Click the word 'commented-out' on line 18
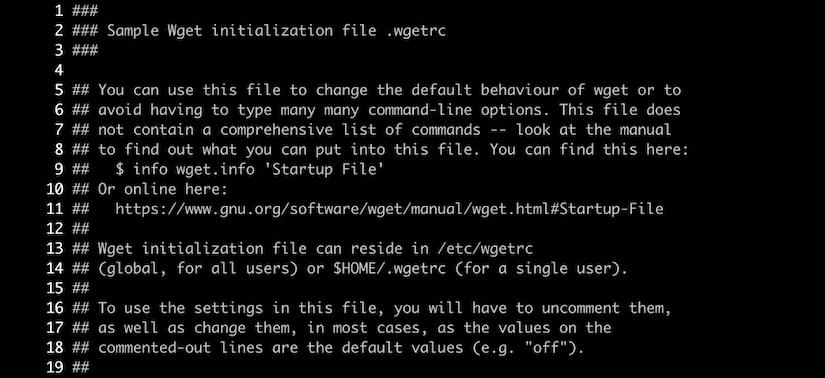Viewport: 825px width, 378px height. click(x=154, y=348)
